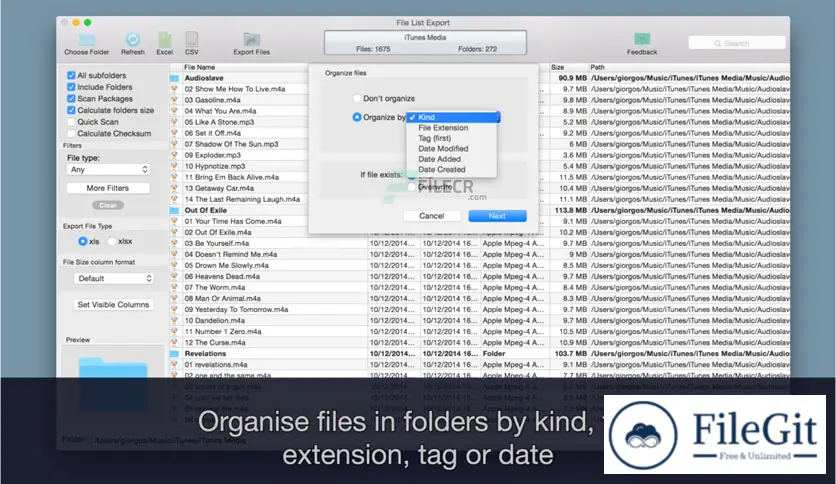Choose Date Created in the dropdown list
Screen dimensions: 836x484
(x=452, y=170)
